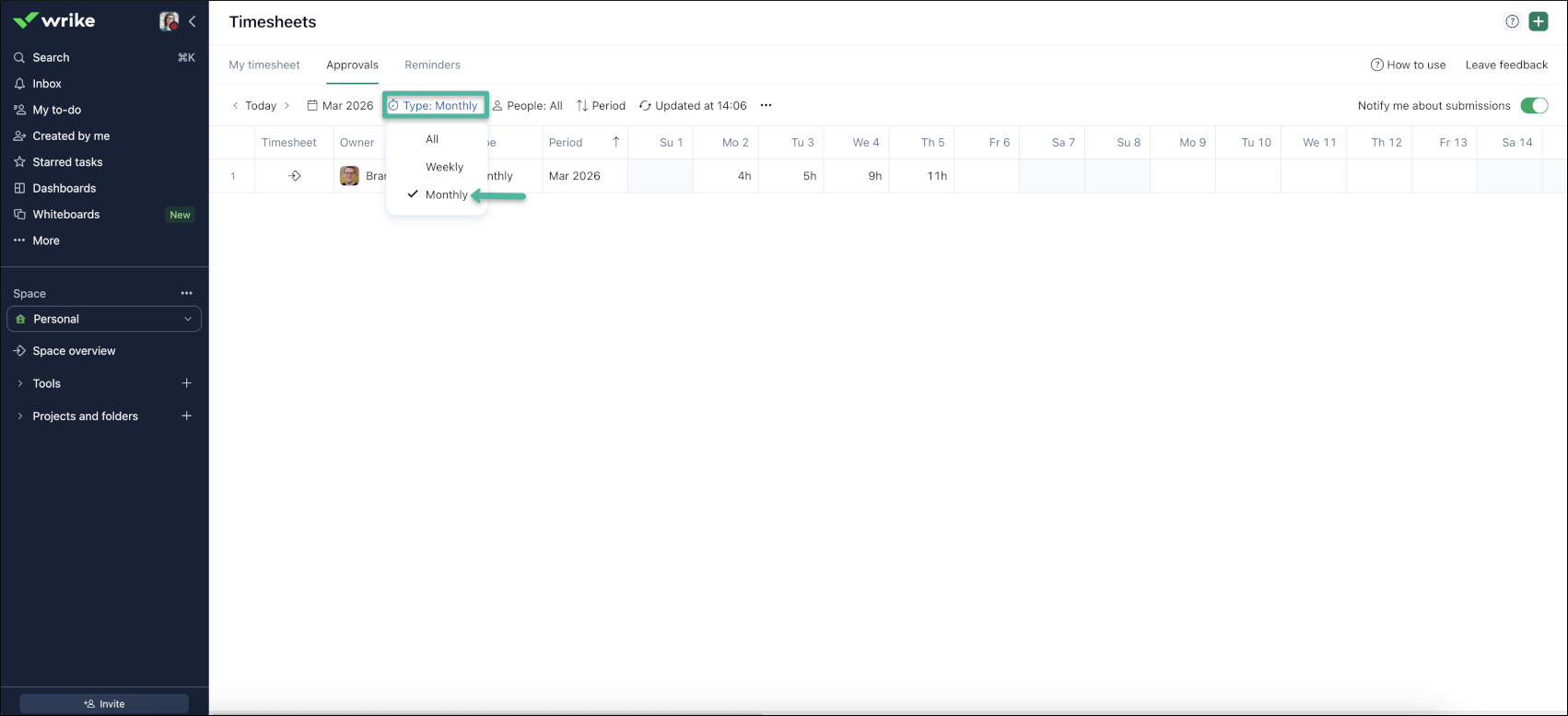
Task: Click the Fr 6 column header
Action: click(x=988, y=143)
